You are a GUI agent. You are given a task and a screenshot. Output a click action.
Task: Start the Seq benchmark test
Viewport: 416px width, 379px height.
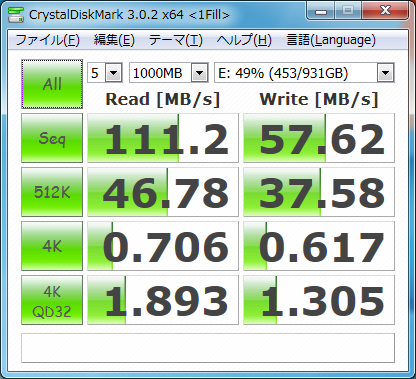point(52,138)
